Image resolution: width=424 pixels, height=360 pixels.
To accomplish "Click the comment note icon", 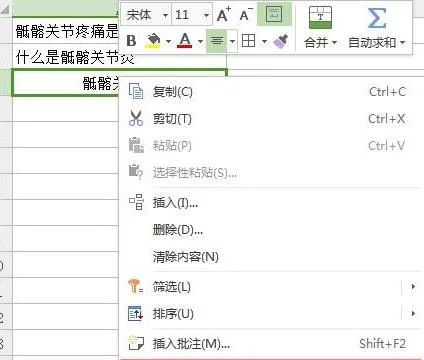I will [x=136, y=343].
